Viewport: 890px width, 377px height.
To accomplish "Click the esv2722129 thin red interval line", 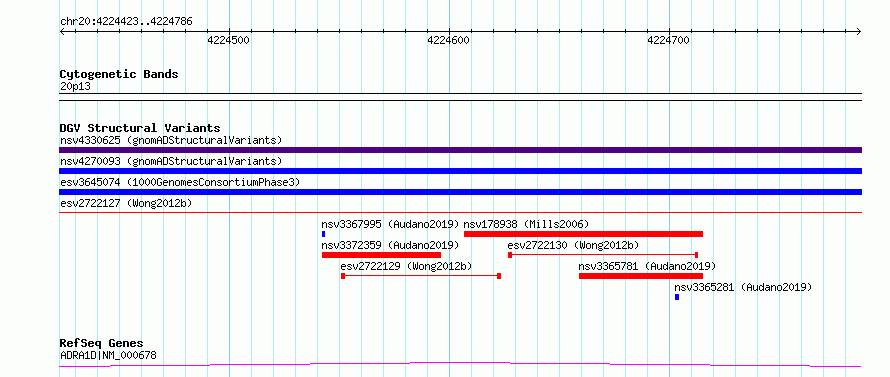I will (x=421, y=276).
